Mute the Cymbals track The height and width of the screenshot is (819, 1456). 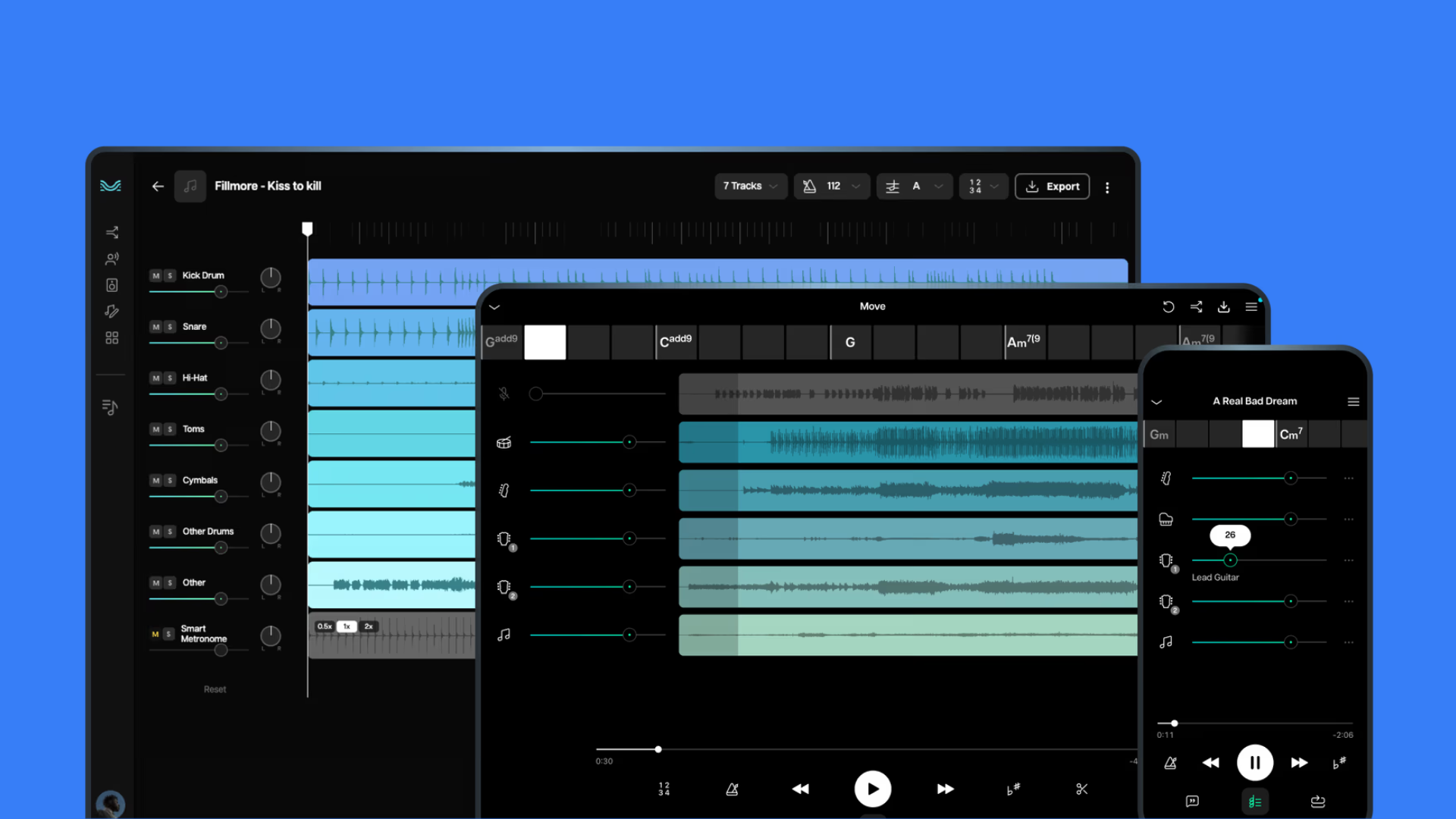coord(155,481)
